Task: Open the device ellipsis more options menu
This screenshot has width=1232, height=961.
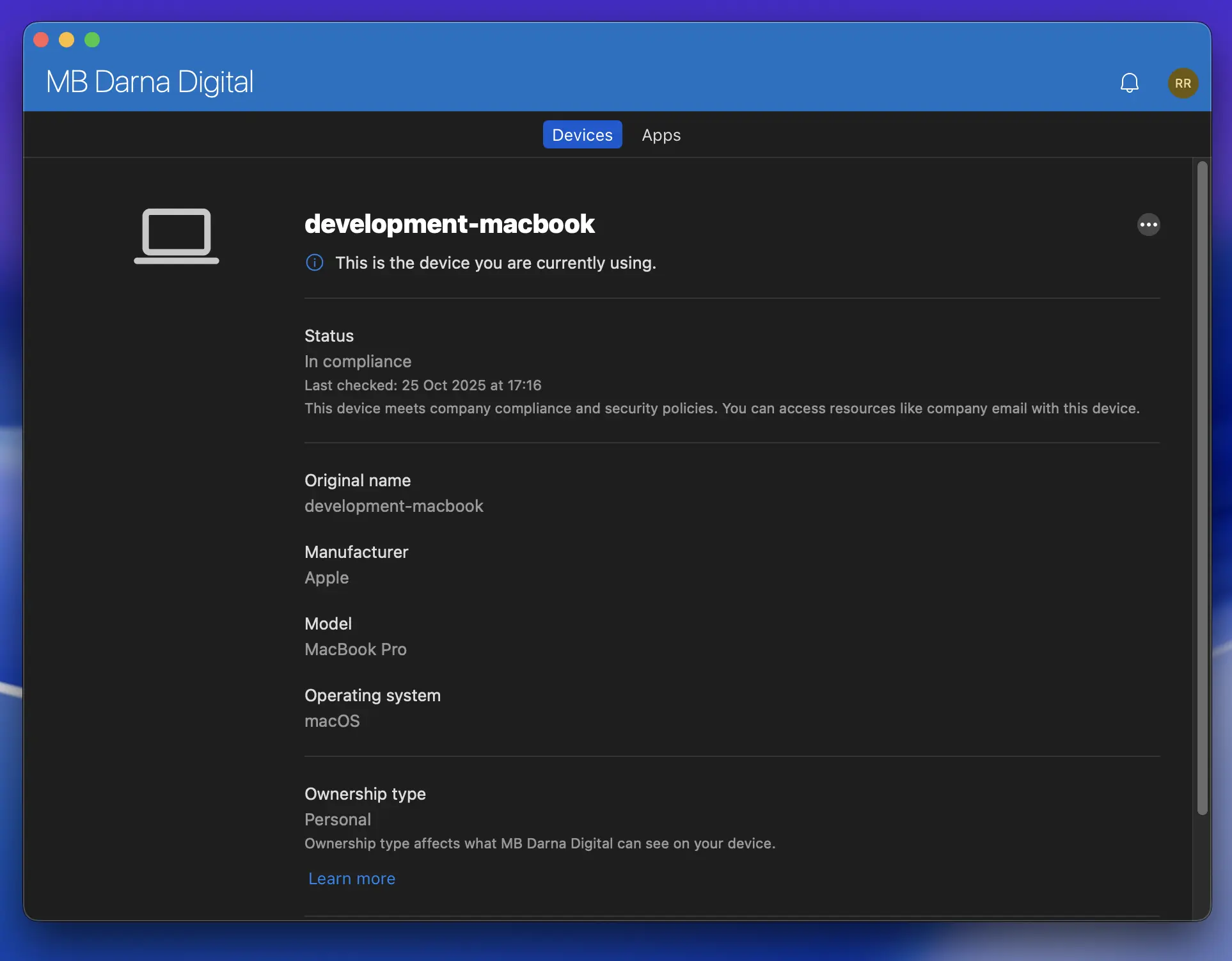Action: [1148, 225]
